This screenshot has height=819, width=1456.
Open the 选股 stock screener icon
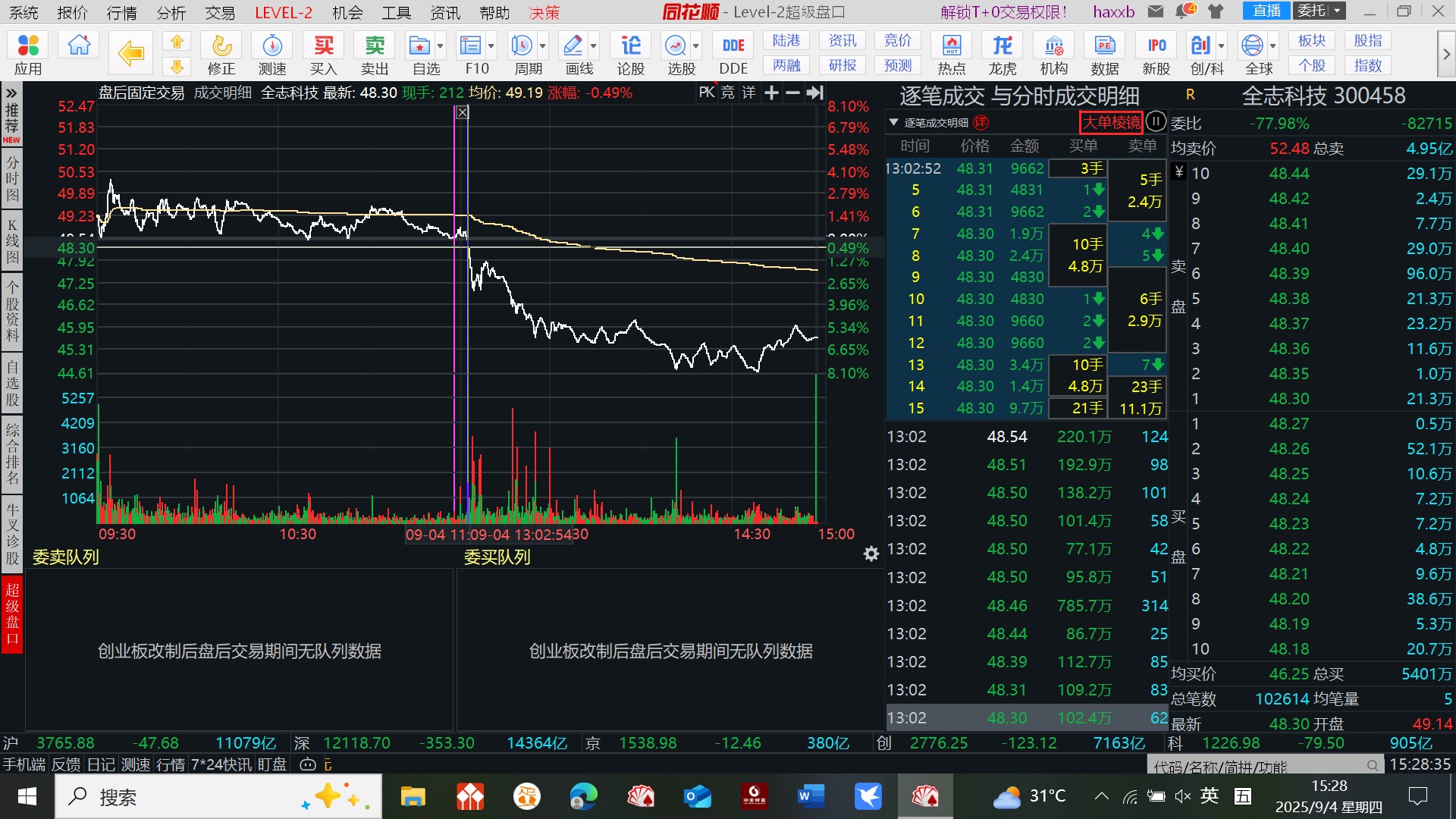pos(675,46)
